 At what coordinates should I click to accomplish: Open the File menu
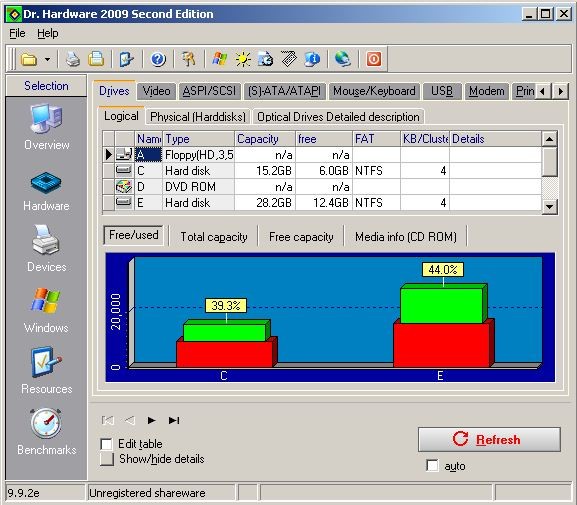pyautogui.click(x=17, y=33)
